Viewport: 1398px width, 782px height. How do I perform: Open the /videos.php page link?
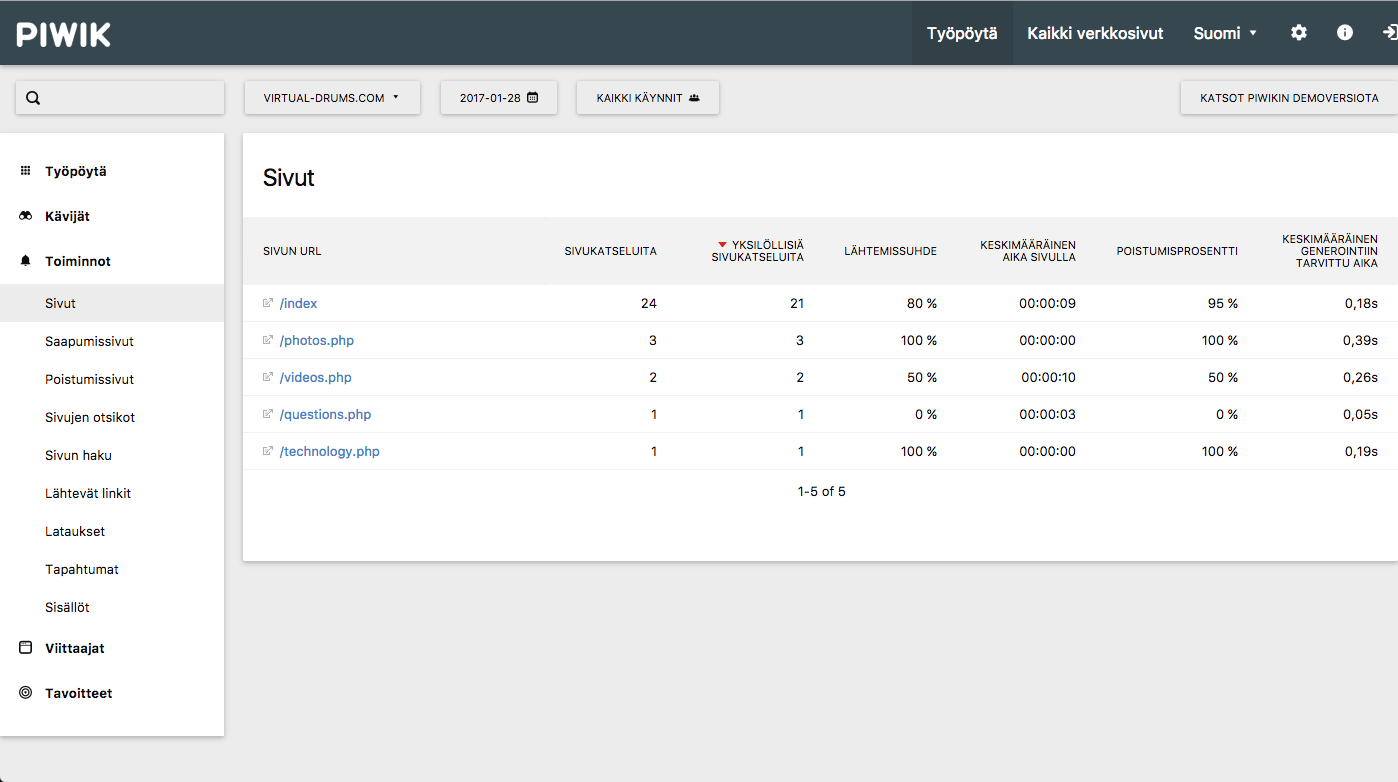pos(316,377)
